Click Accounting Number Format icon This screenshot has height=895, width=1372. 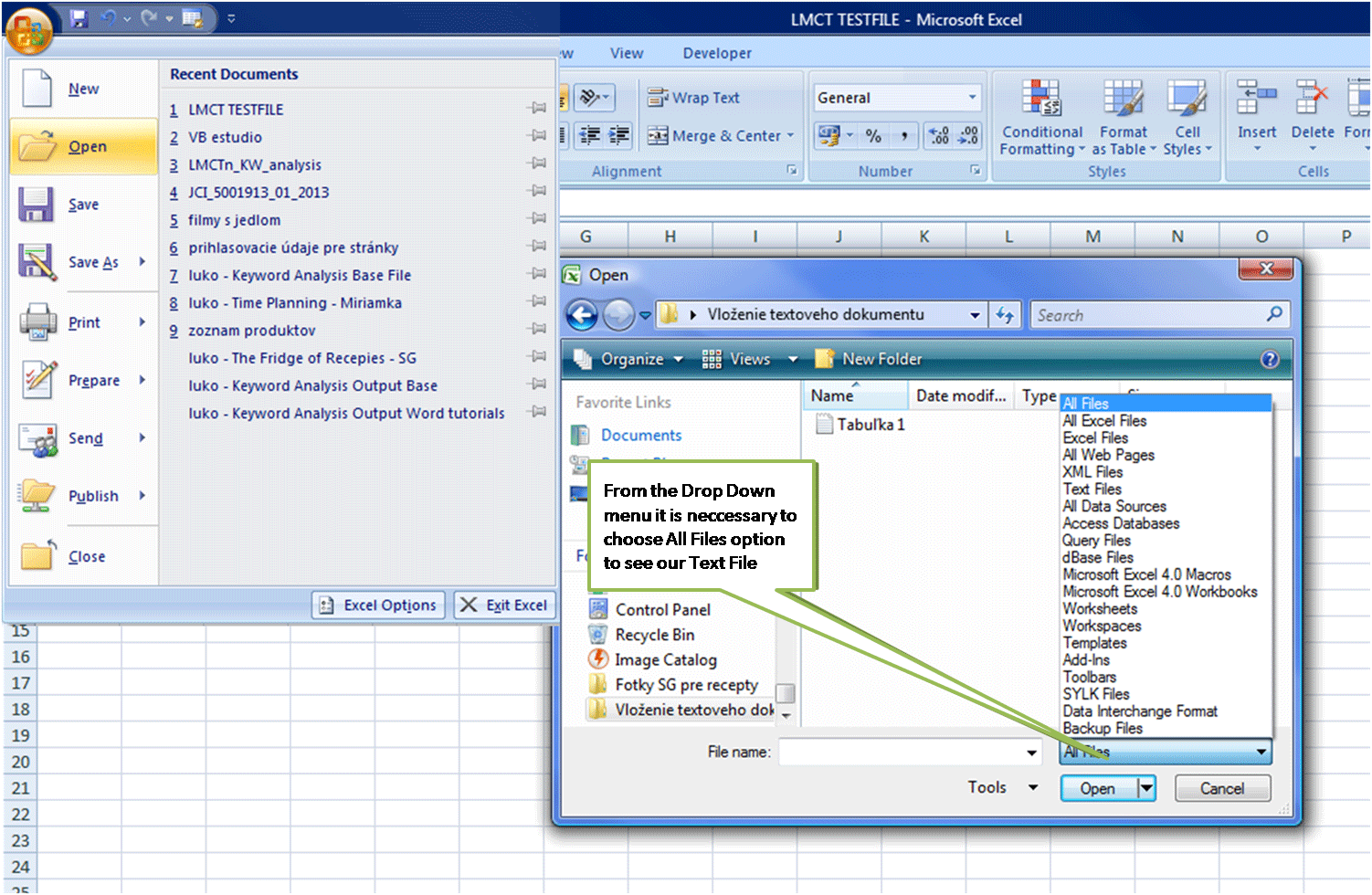click(829, 136)
